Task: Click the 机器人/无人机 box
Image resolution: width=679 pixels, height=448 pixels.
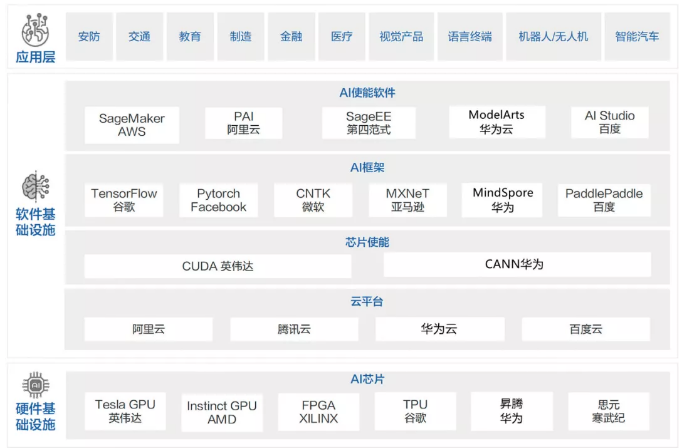Action: (x=553, y=36)
